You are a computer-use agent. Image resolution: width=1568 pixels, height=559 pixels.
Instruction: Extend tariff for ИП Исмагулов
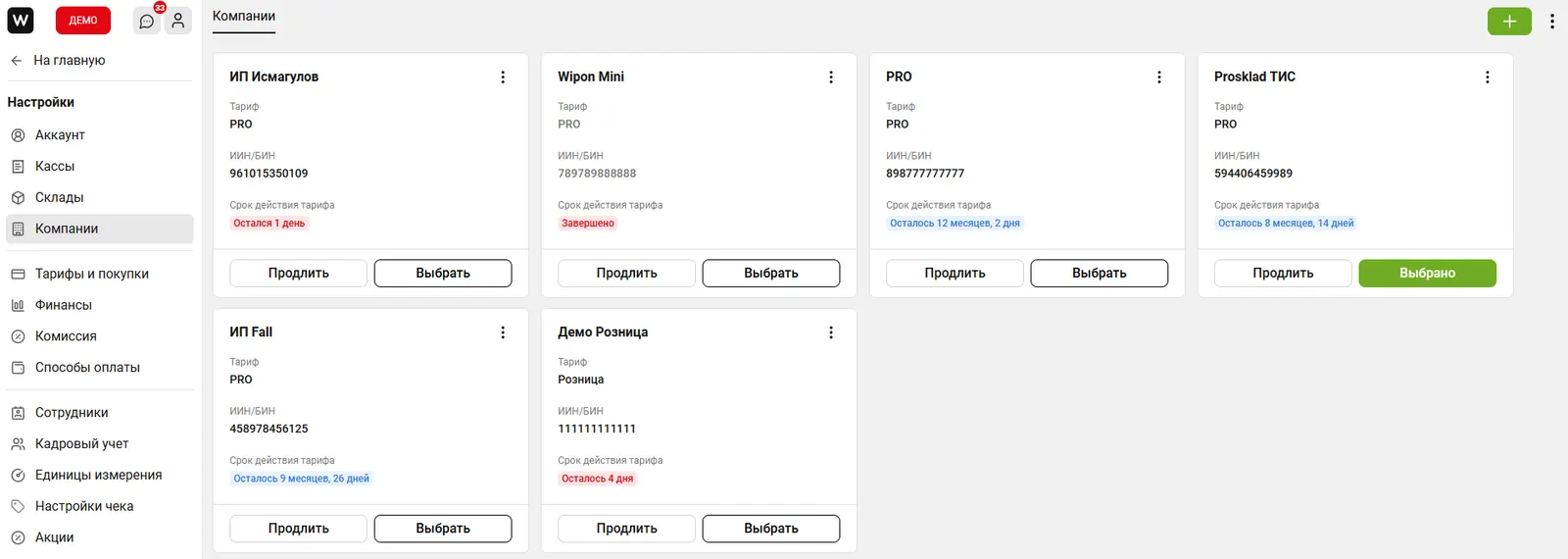click(298, 274)
